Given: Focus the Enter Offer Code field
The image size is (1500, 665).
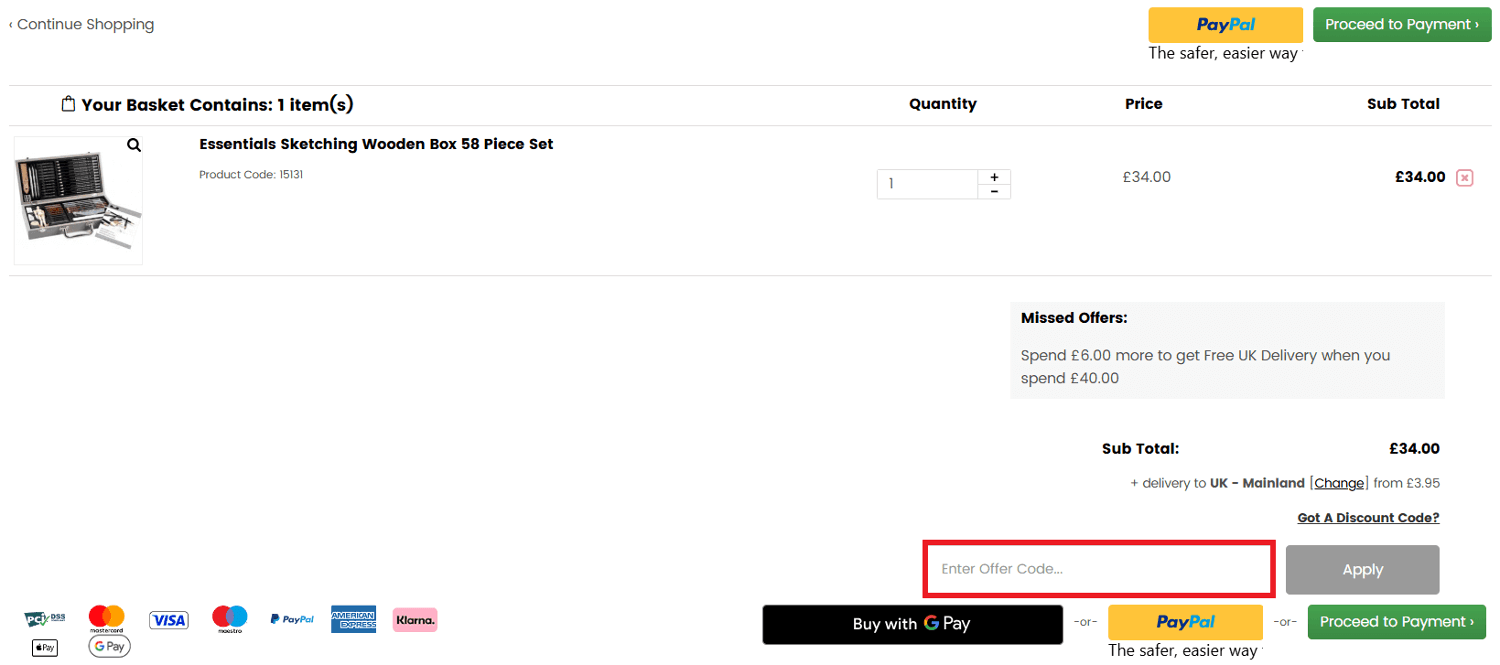Looking at the screenshot, I should point(1097,569).
